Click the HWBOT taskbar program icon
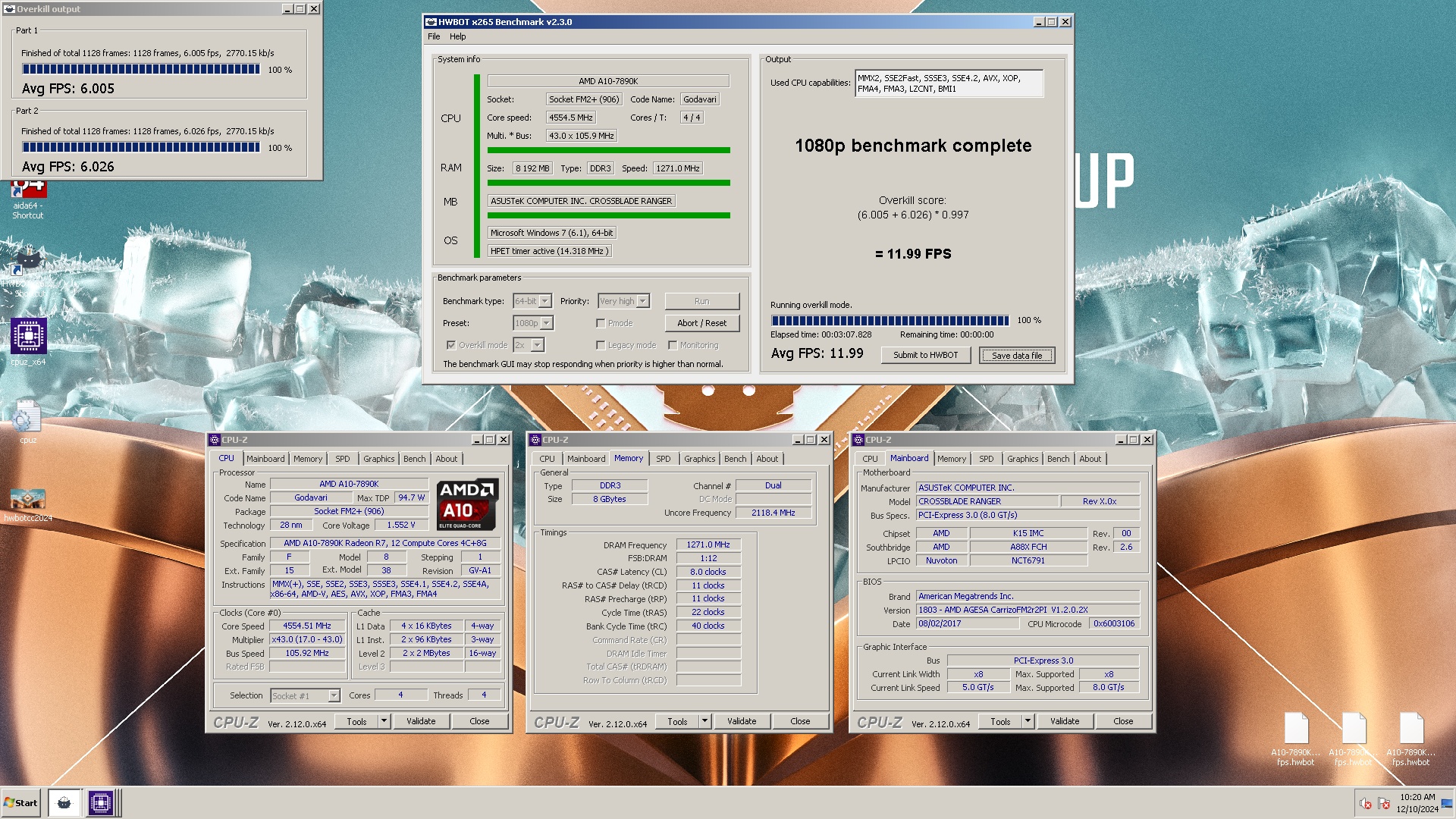The height and width of the screenshot is (819, 1456). point(64,803)
